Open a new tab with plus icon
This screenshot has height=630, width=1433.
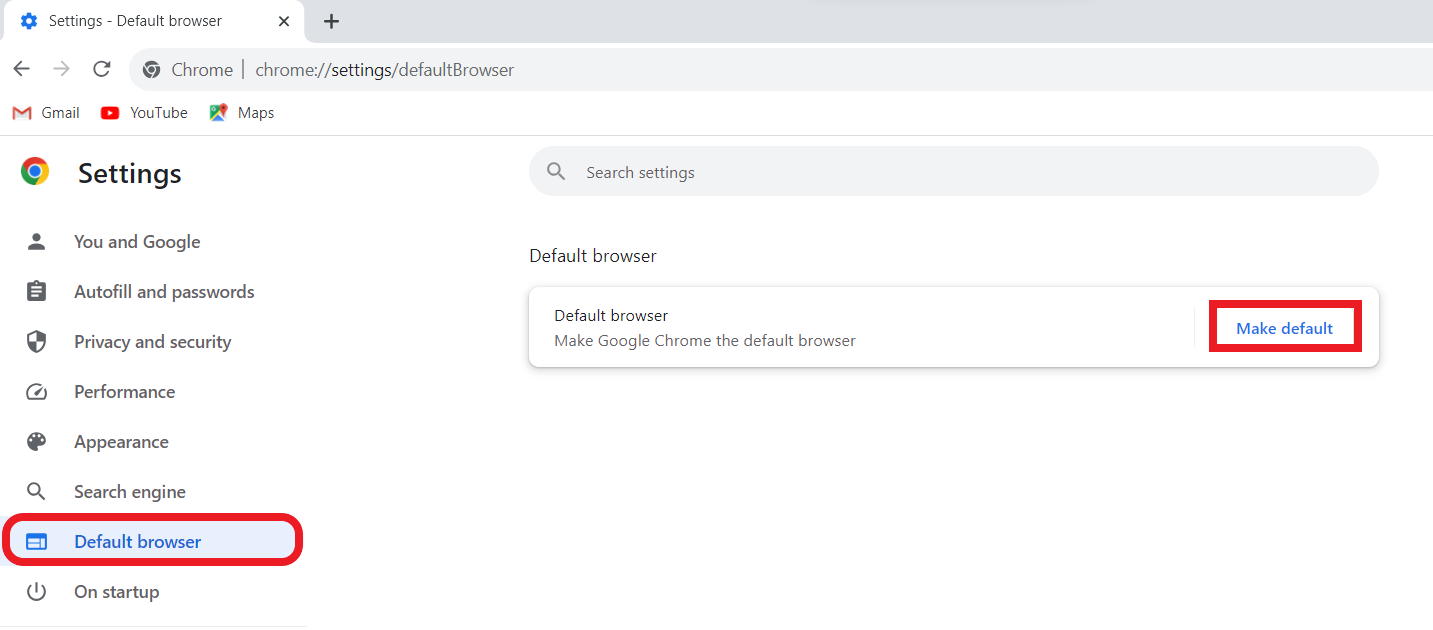point(332,21)
